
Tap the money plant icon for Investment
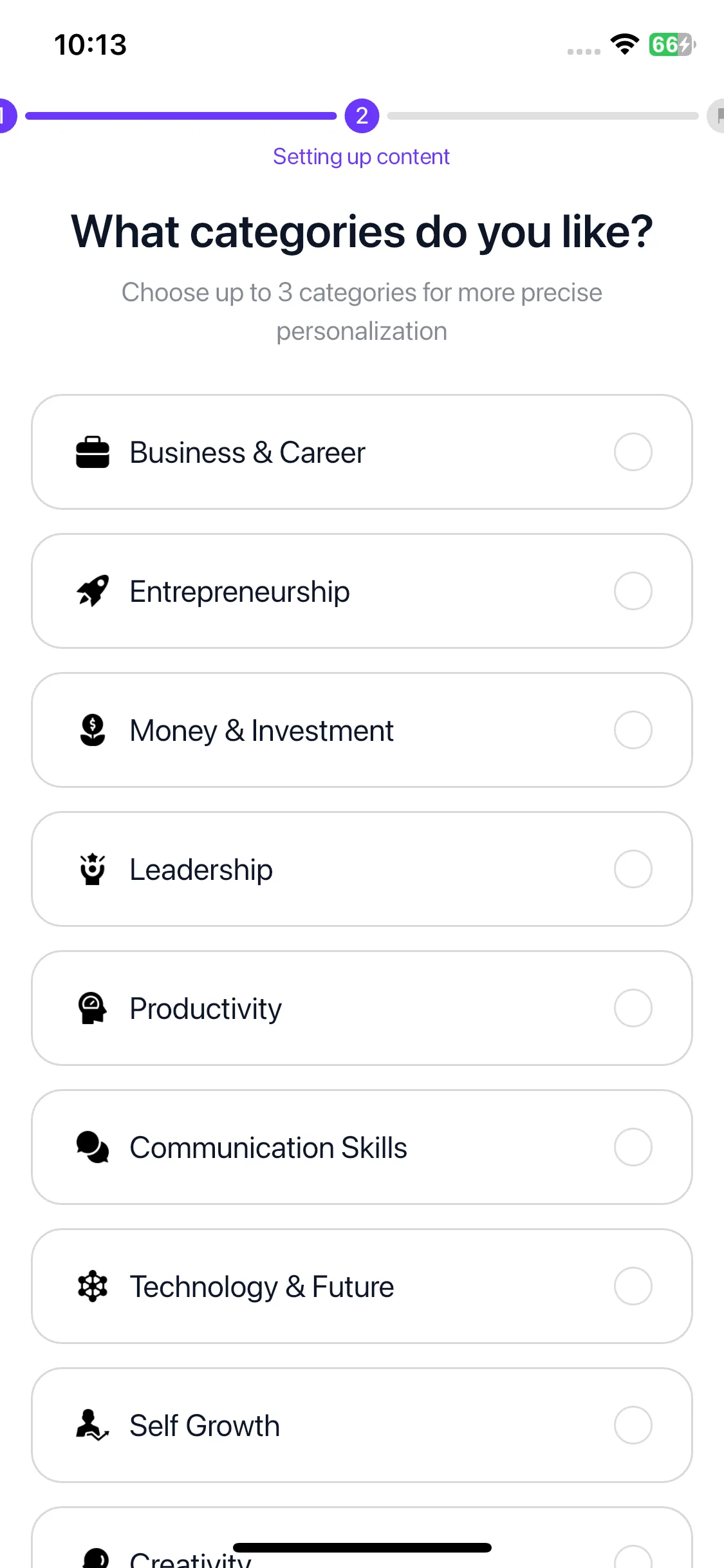pos(93,730)
